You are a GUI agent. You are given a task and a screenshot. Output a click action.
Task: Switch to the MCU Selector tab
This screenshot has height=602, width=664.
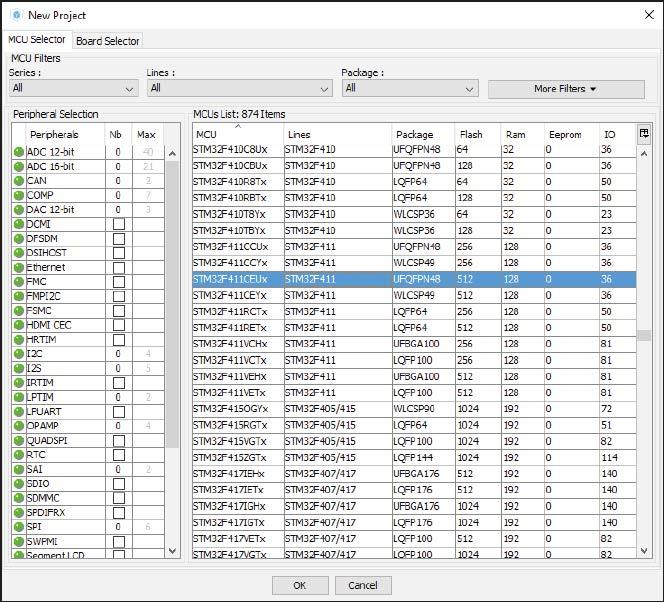[37, 39]
